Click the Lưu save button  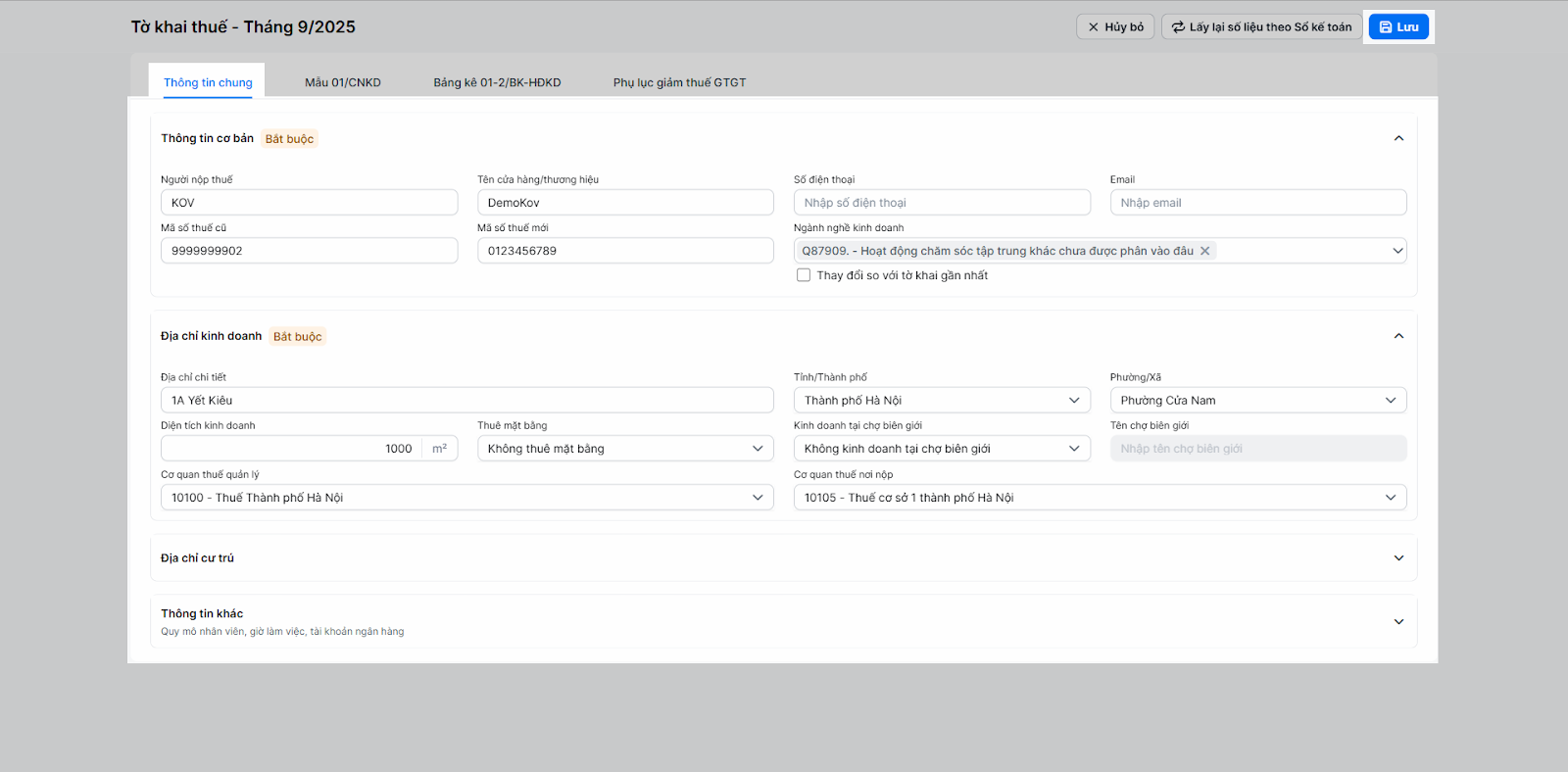click(x=1398, y=27)
